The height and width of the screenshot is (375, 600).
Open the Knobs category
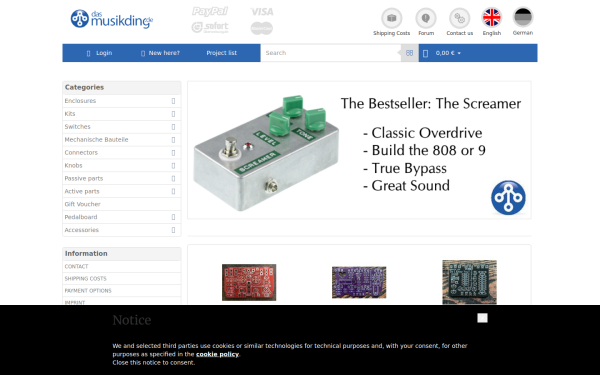point(73,165)
